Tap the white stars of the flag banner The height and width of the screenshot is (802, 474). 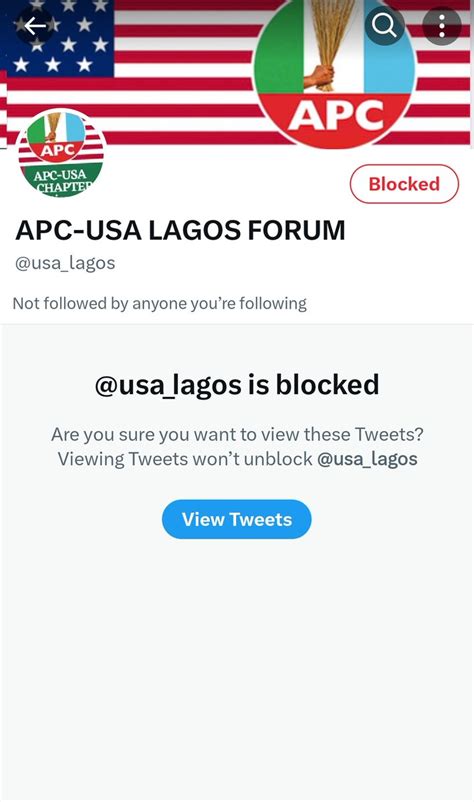click(x=59, y=38)
